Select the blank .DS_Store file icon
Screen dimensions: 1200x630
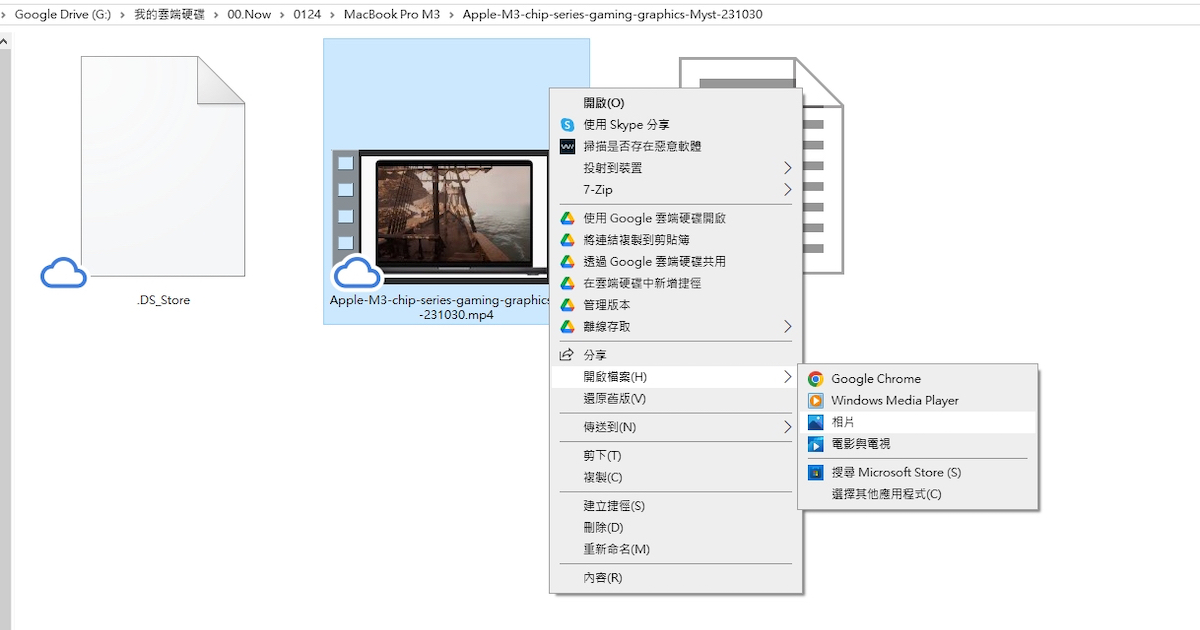[x=163, y=166]
